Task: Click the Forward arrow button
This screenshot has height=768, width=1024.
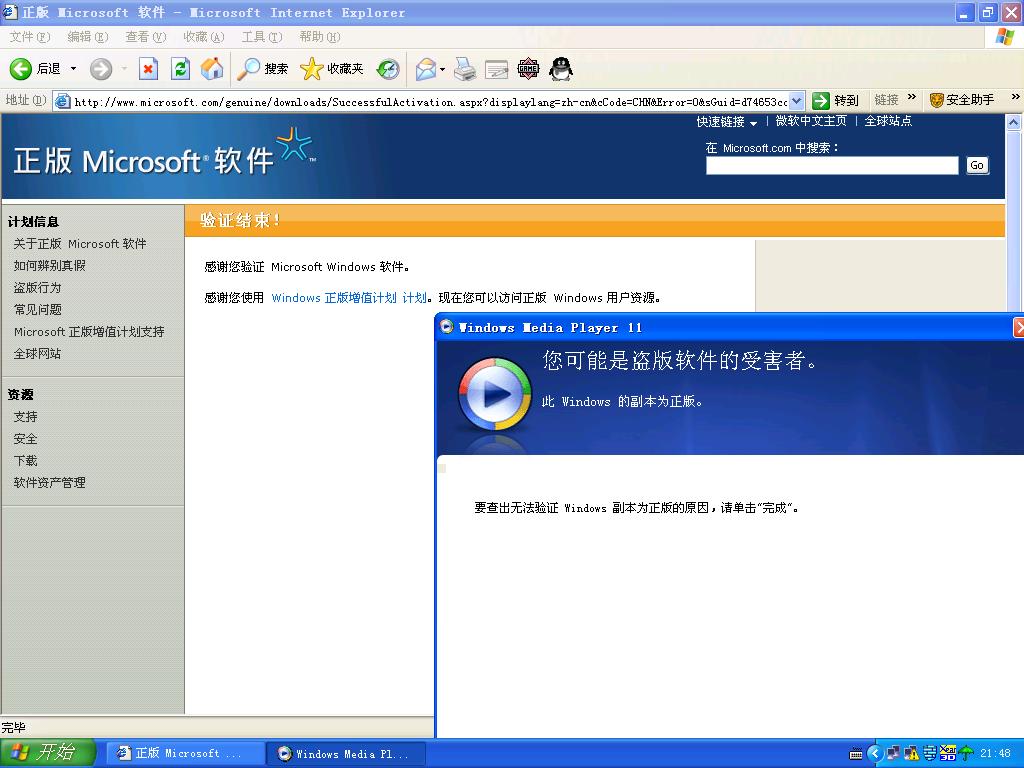Action: pos(101,69)
